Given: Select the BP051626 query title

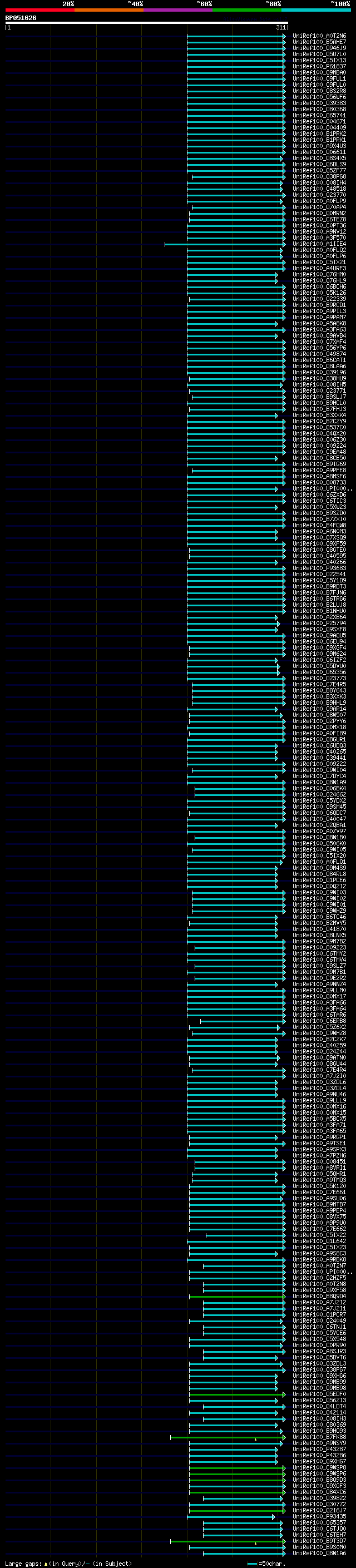Looking at the screenshot, I should (21, 18).
